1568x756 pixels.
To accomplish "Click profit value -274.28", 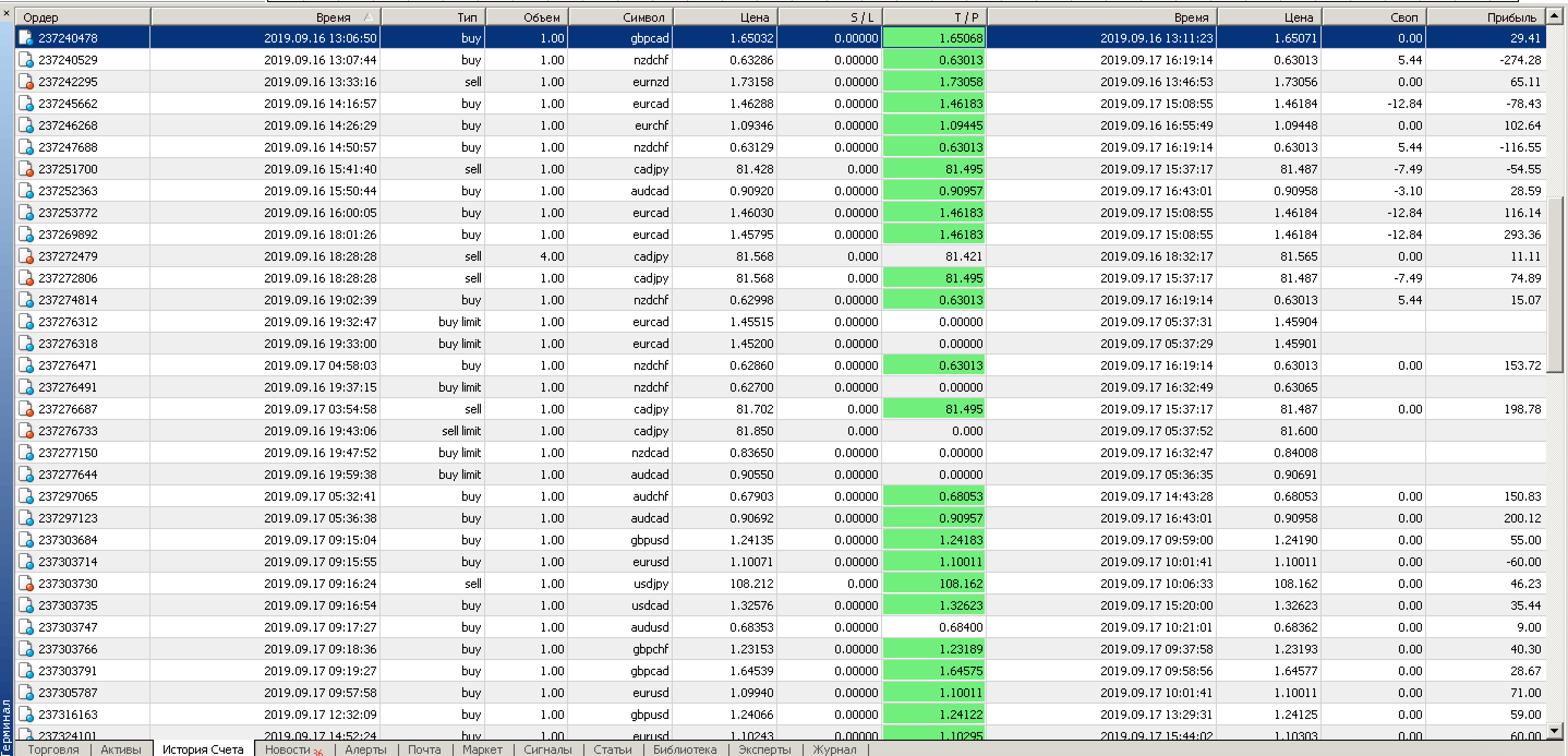I will tap(1519, 59).
